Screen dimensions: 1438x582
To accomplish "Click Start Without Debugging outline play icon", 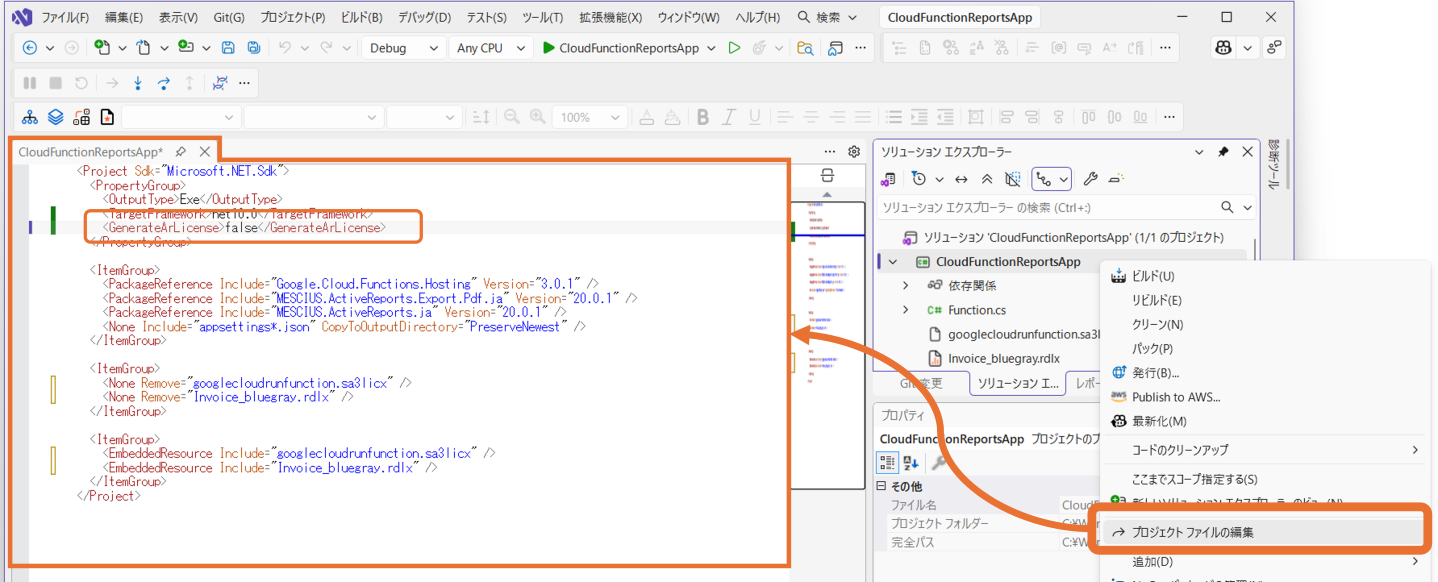I will point(734,48).
